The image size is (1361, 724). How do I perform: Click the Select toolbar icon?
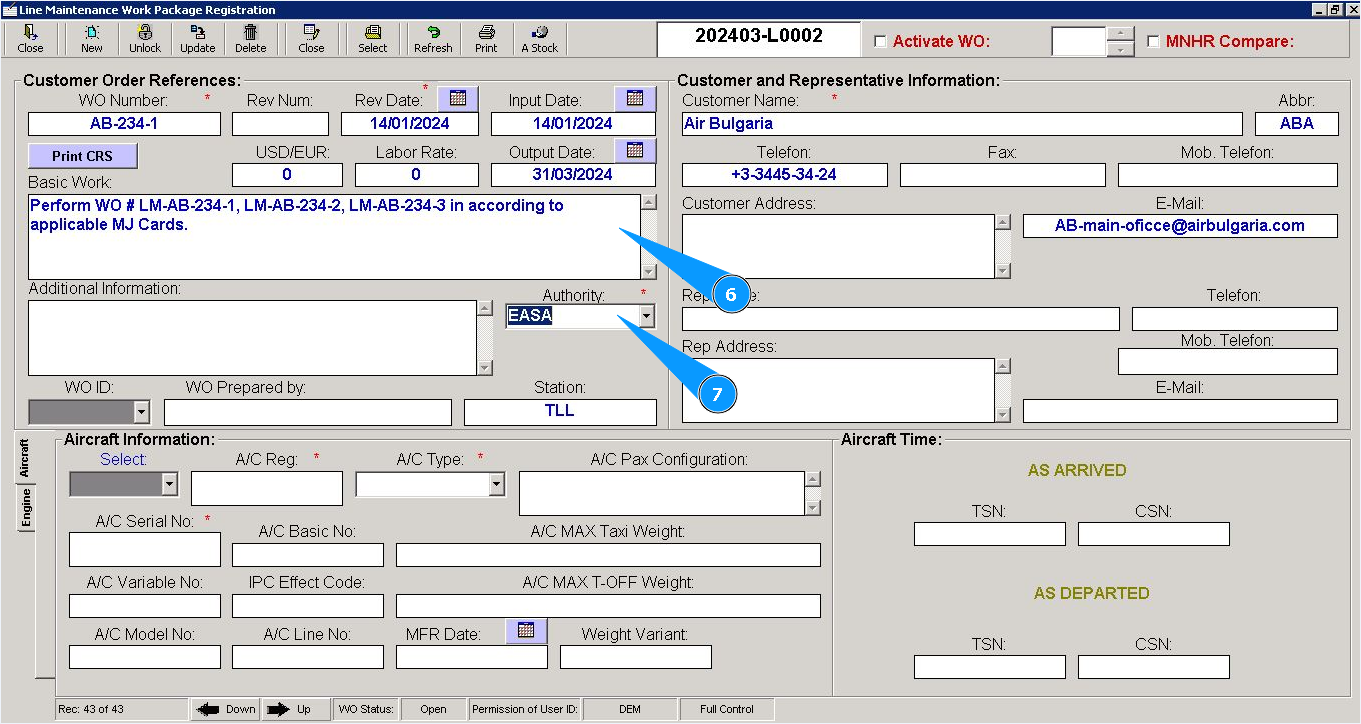tap(372, 38)
